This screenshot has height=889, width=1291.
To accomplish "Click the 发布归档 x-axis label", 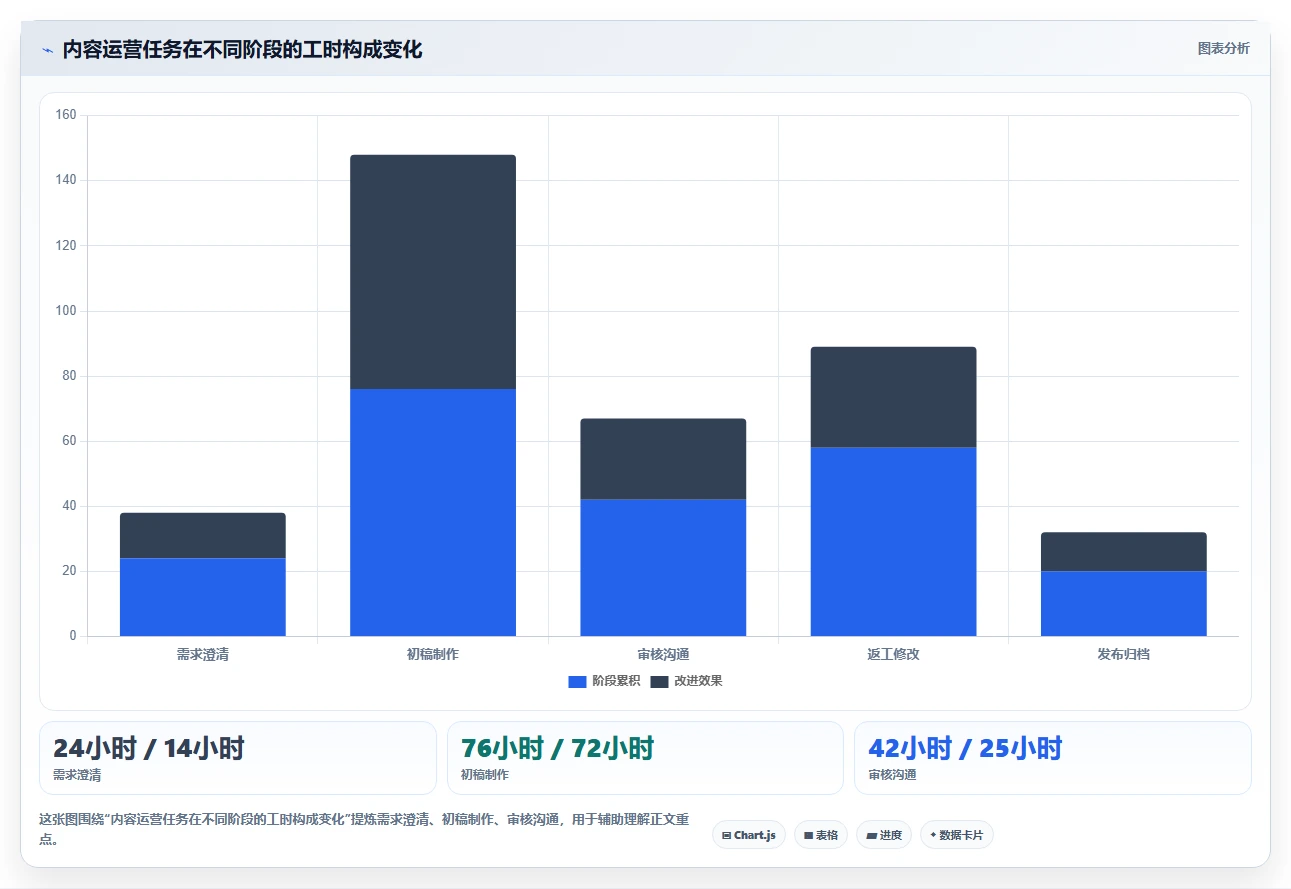I will tap(1124, 654).
